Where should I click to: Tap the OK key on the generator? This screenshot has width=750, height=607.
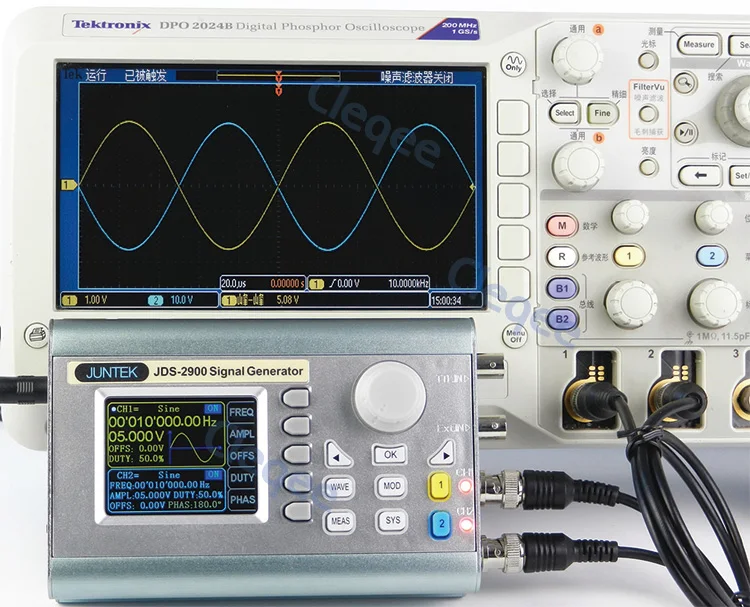(x=390, y=454)
